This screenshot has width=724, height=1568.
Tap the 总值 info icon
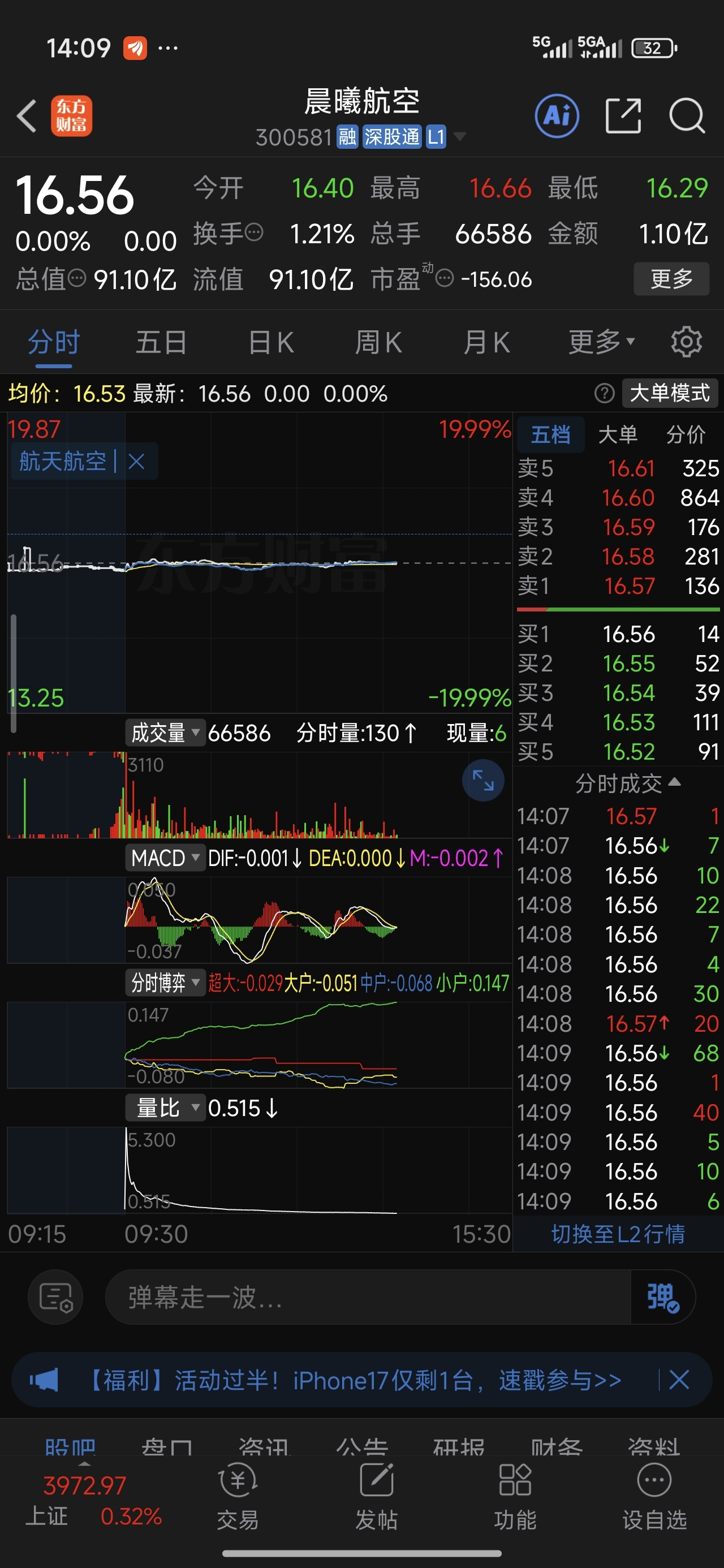pos(77,278)
